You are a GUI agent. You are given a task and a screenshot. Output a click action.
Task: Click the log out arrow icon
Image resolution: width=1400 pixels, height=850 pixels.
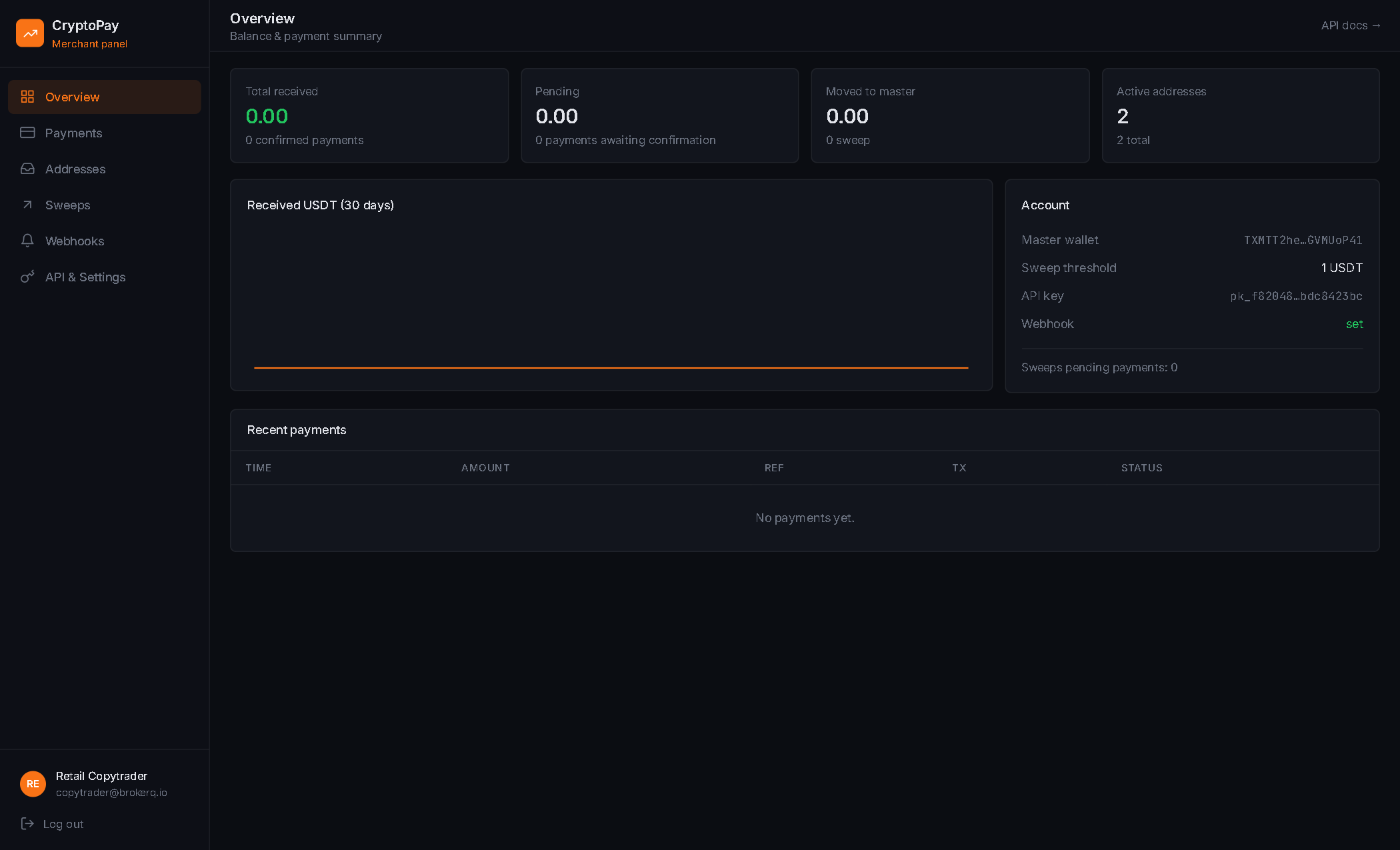tap(27, 824)
